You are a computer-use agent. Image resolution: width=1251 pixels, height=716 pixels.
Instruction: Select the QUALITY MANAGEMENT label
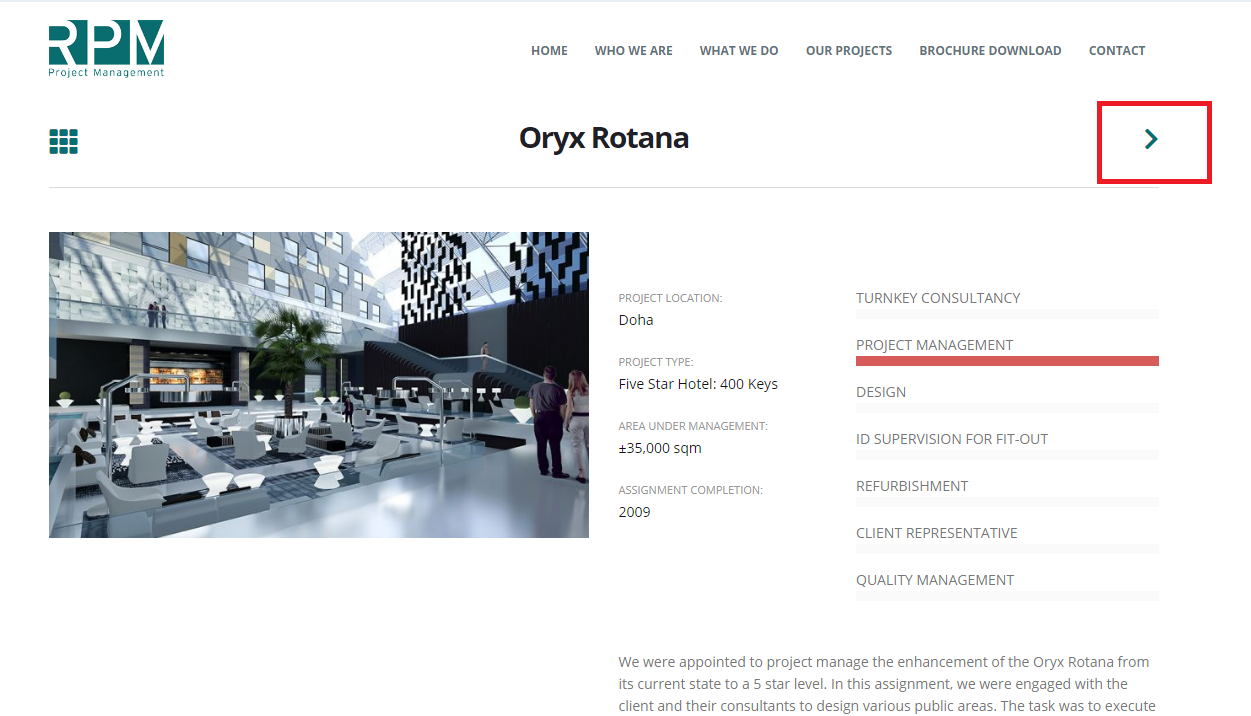tap(935, 580)
